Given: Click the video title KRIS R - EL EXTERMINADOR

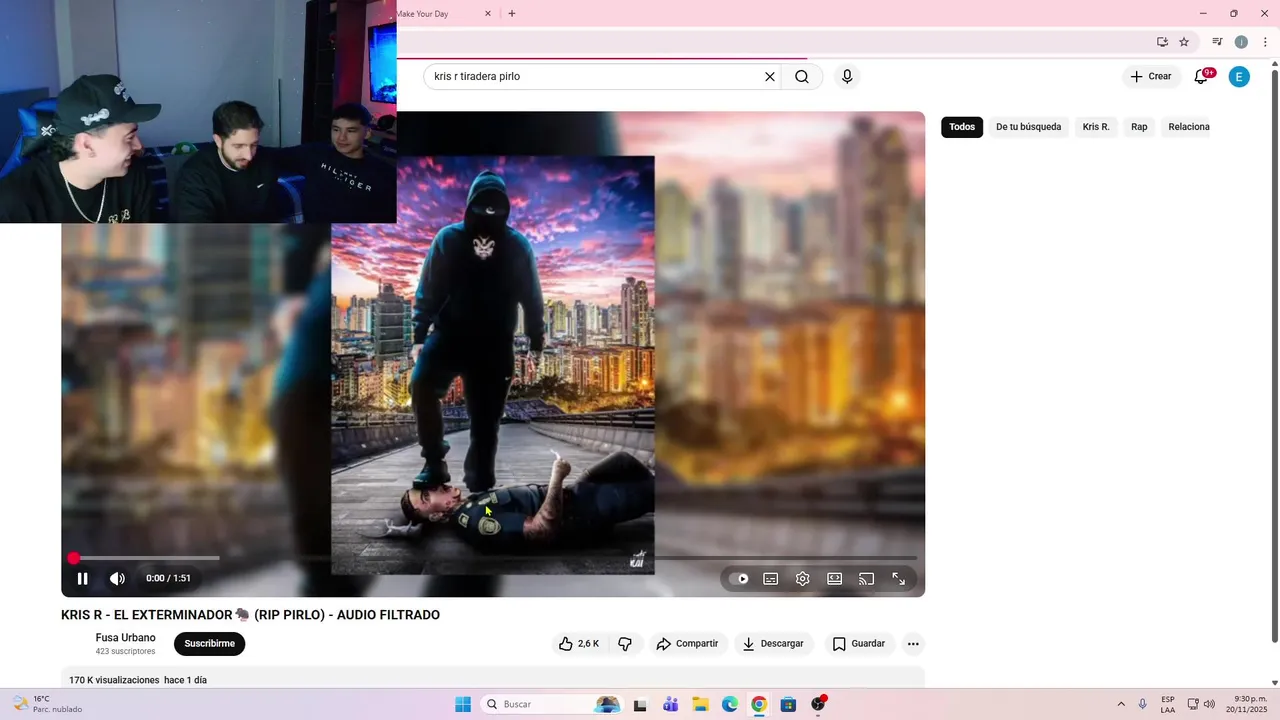Looking at the screenshot, I should pyautogui.click(x=250, y=615).
